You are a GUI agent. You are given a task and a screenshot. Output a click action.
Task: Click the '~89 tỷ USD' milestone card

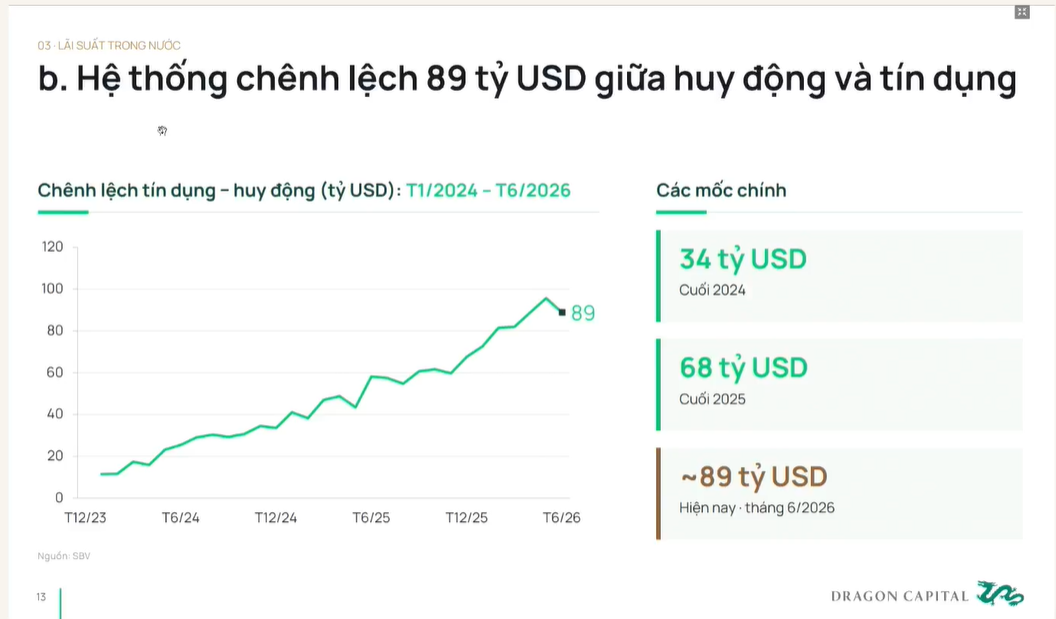pyautogui.click(x=839, y=494)
